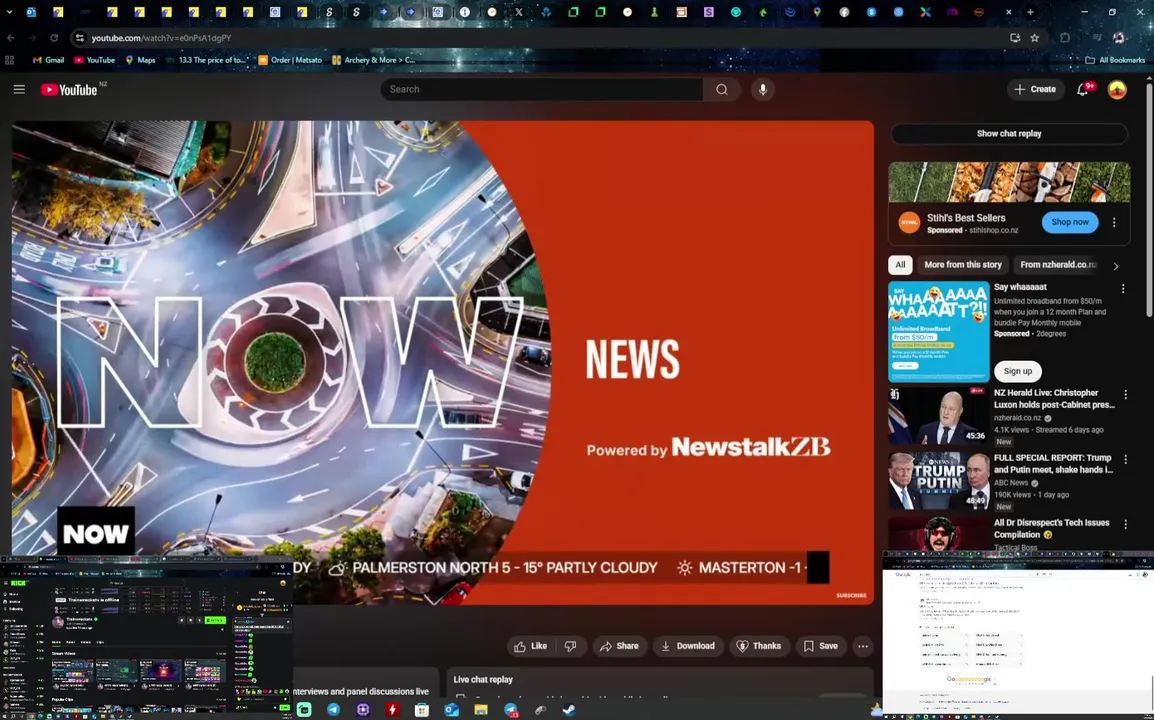The width and height of the screenshot is (1154, 720).
Task: Open options for NZ Herald Live video
Action: tap(1125, 395)
